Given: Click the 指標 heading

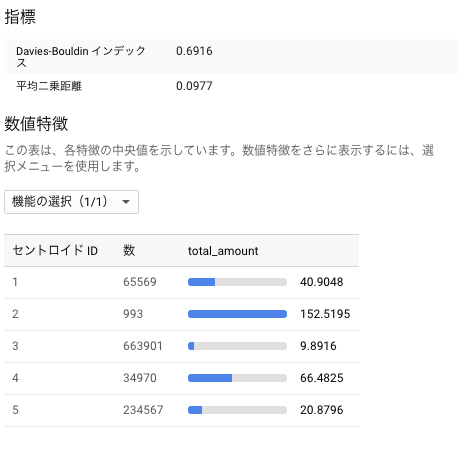Looking at the screenshot, I should [x=20, y=17].
